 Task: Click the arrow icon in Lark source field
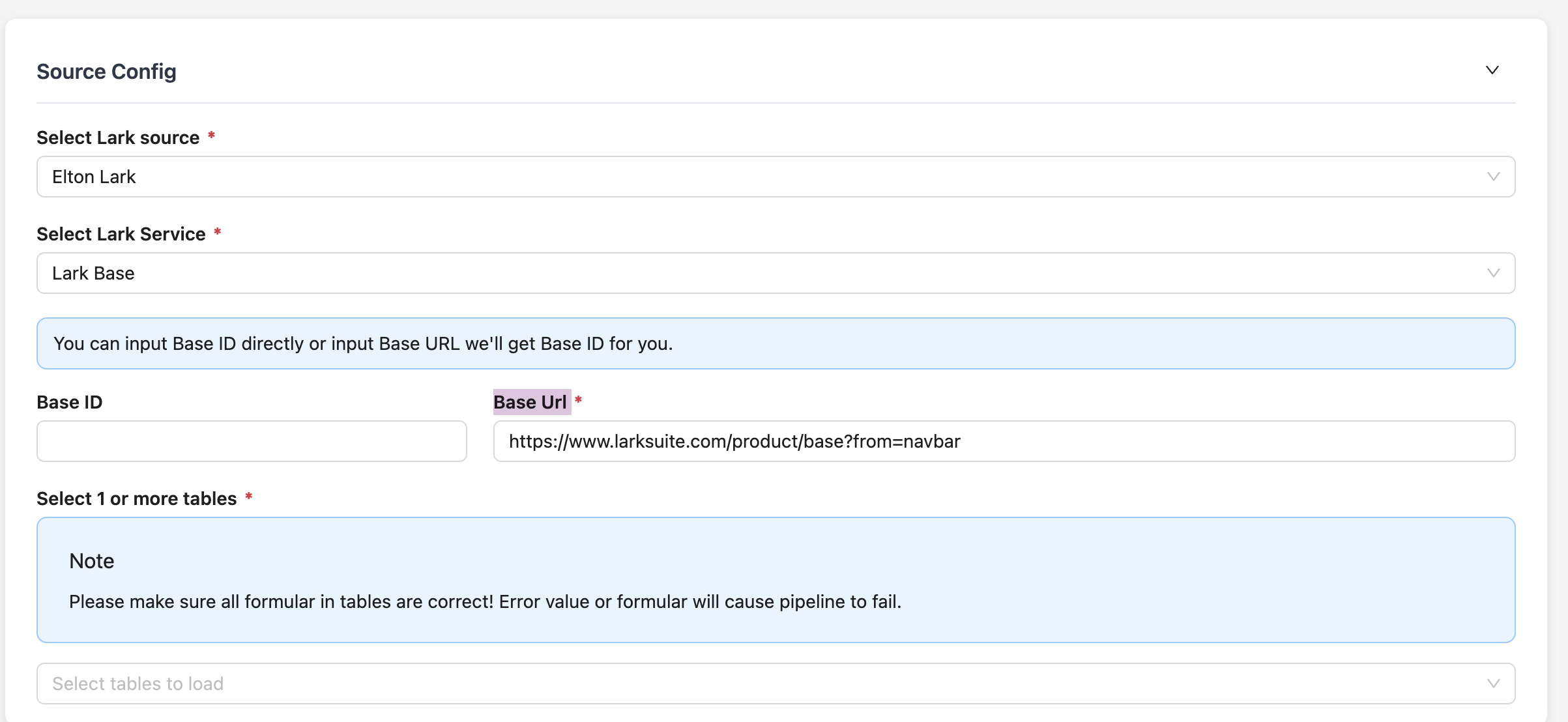tap(1493, 177)
